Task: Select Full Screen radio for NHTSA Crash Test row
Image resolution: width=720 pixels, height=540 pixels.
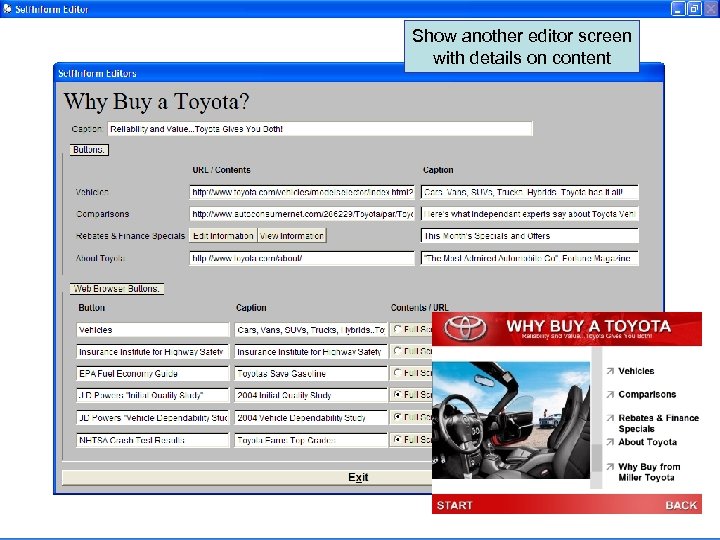Action: pyautogui.click(x=398, y=439)
